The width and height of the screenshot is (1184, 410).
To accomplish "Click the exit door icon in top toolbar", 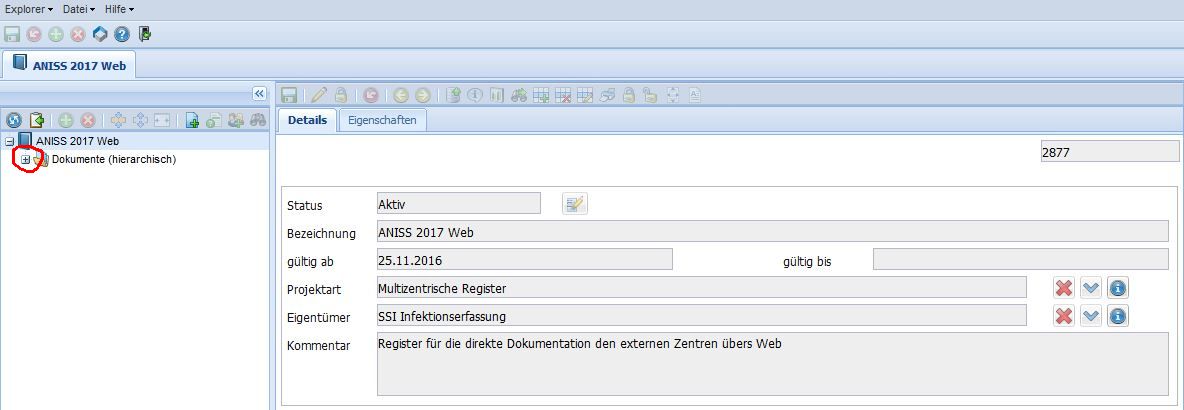I will (x=145, y=34).
